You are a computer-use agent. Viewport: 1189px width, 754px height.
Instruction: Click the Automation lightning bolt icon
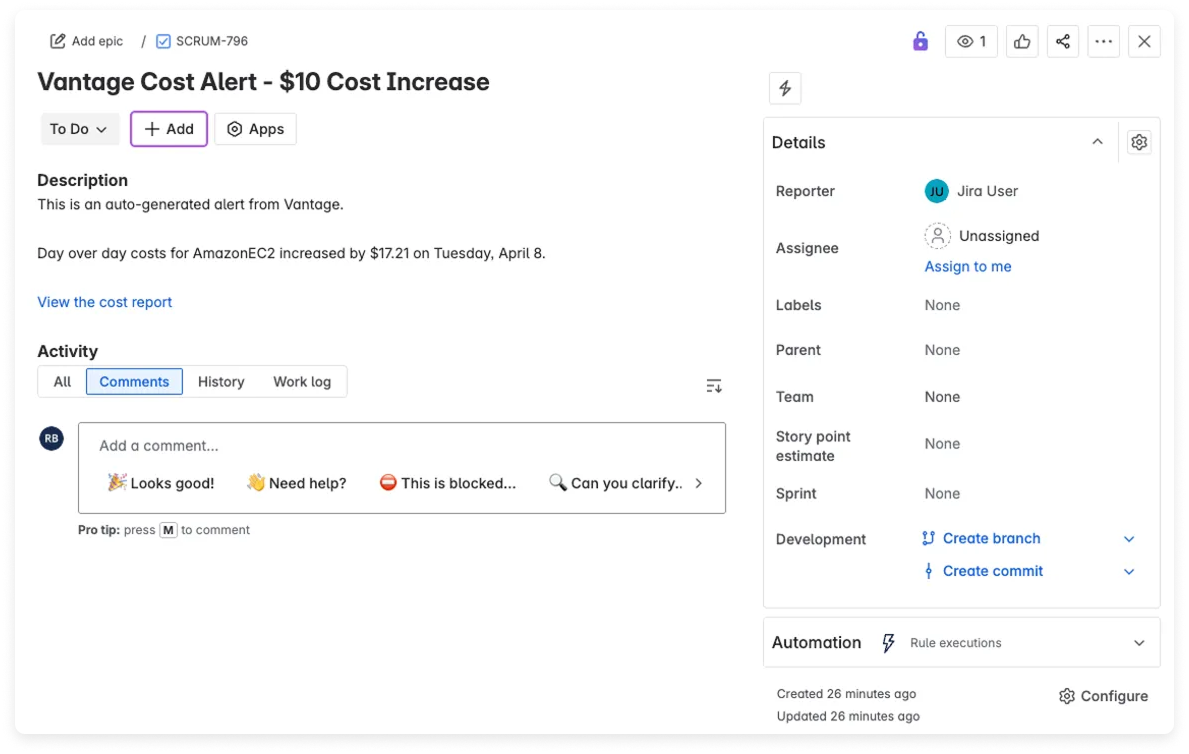click(x=888, y=643)
